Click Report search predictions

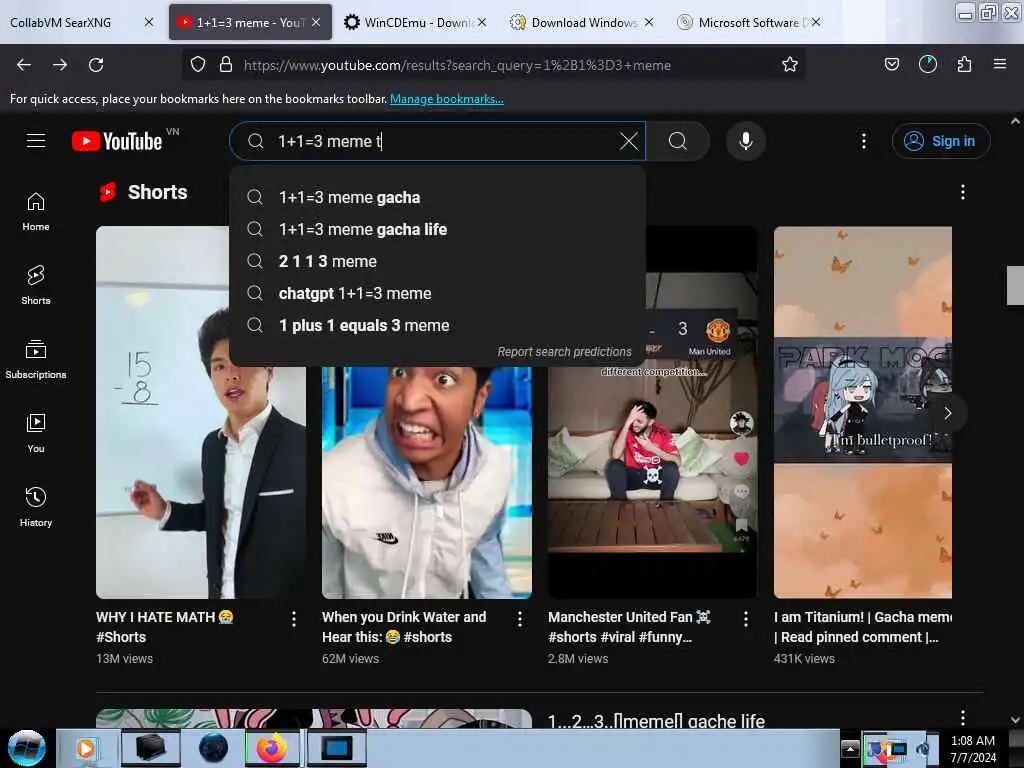(x=564, y=351)
